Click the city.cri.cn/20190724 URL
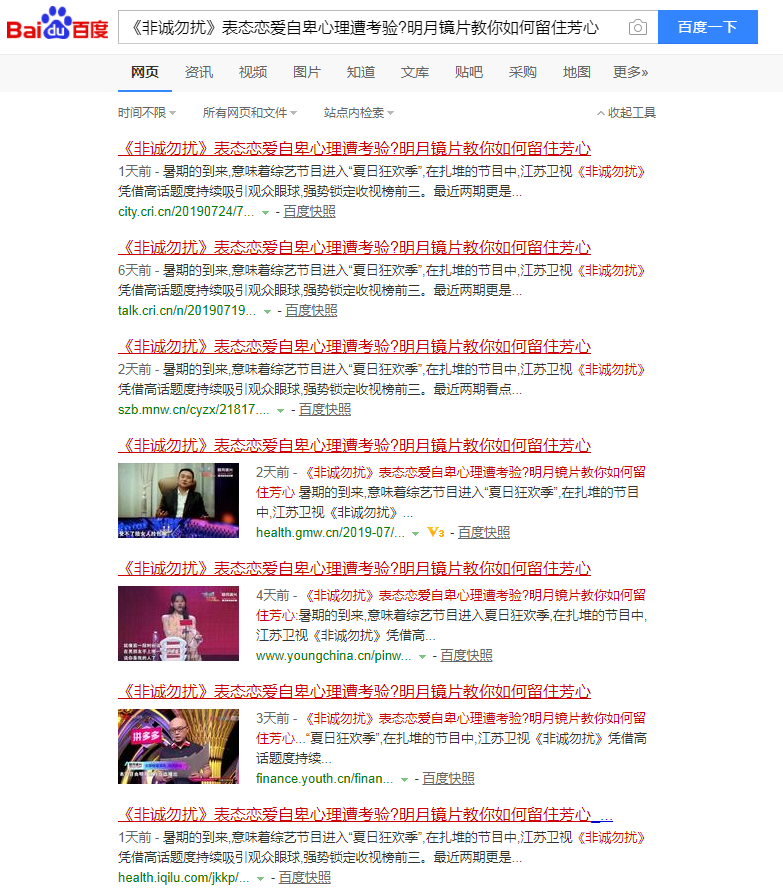783x892 pixels. click(x=186, y=212)
